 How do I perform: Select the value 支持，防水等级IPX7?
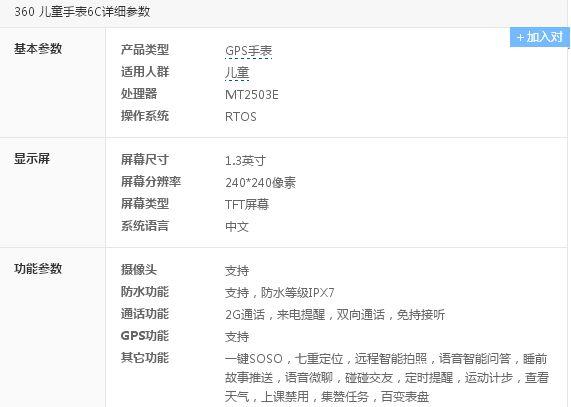[x=280, y=293]
